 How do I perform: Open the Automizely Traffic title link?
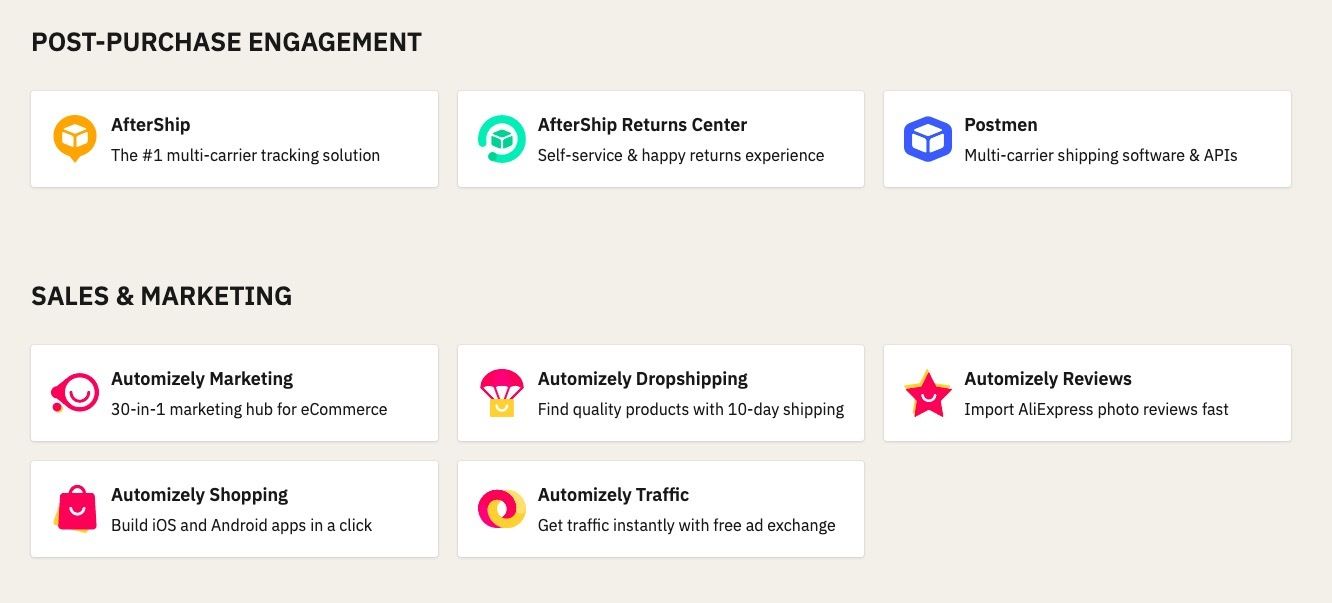(x=613, y=495)
